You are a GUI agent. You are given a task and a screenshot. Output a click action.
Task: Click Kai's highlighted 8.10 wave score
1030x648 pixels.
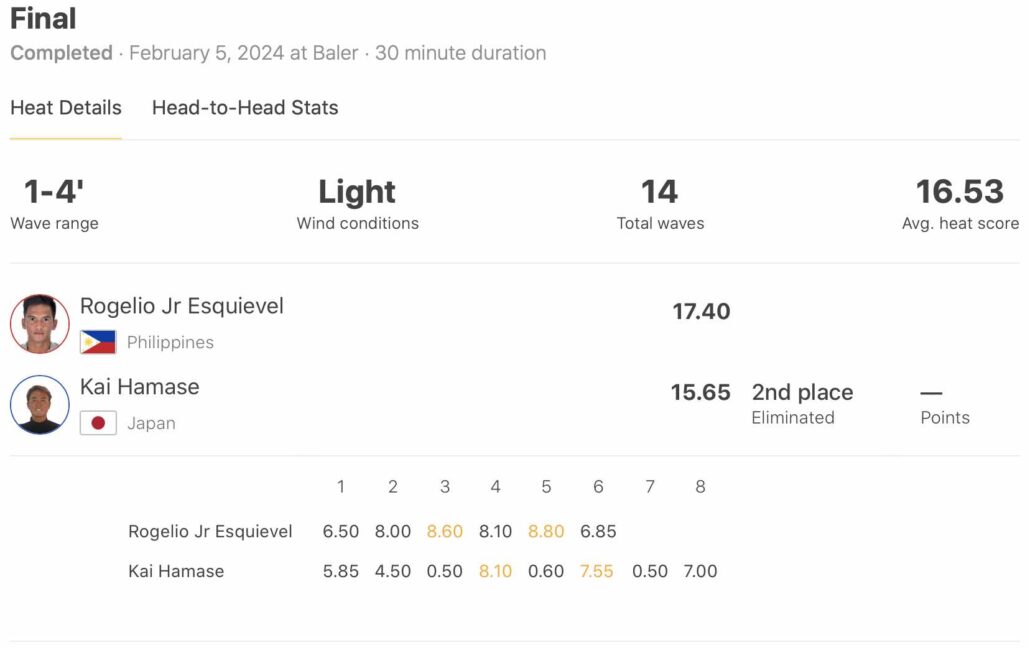click(495, 571)
